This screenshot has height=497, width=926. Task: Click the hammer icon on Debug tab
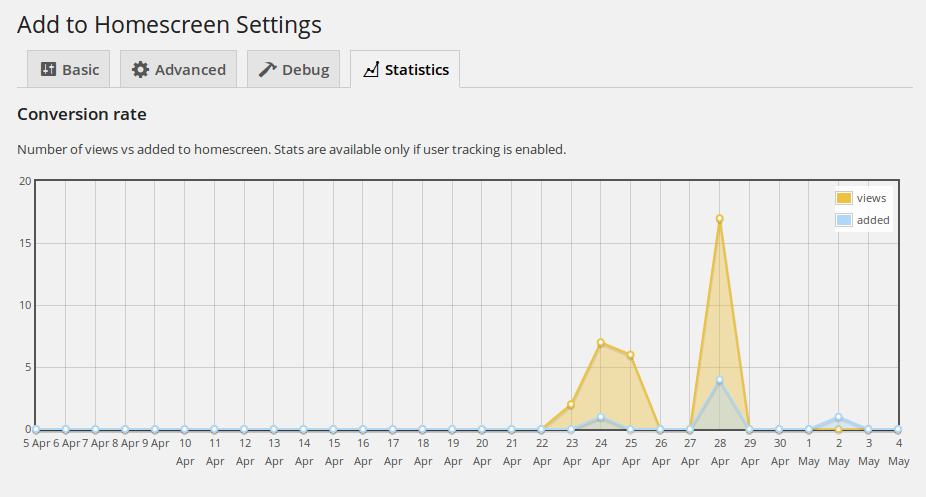pos(267,70)
